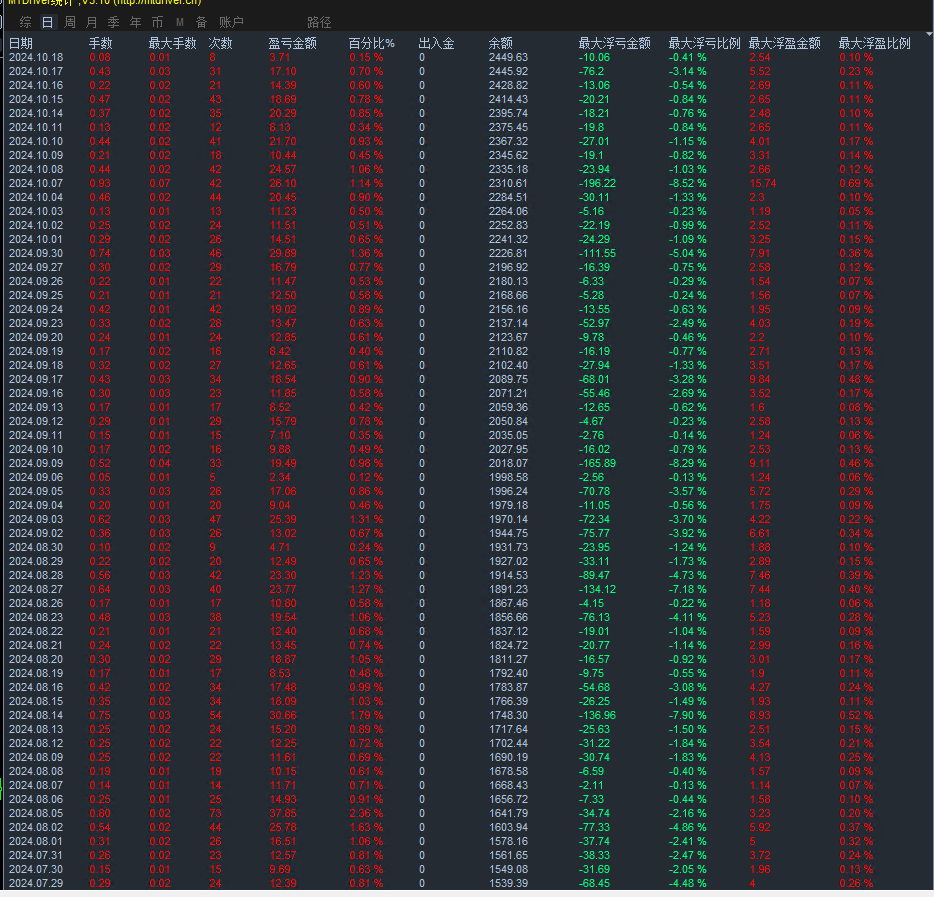Click the 出入金 column header

click(436, 43)
